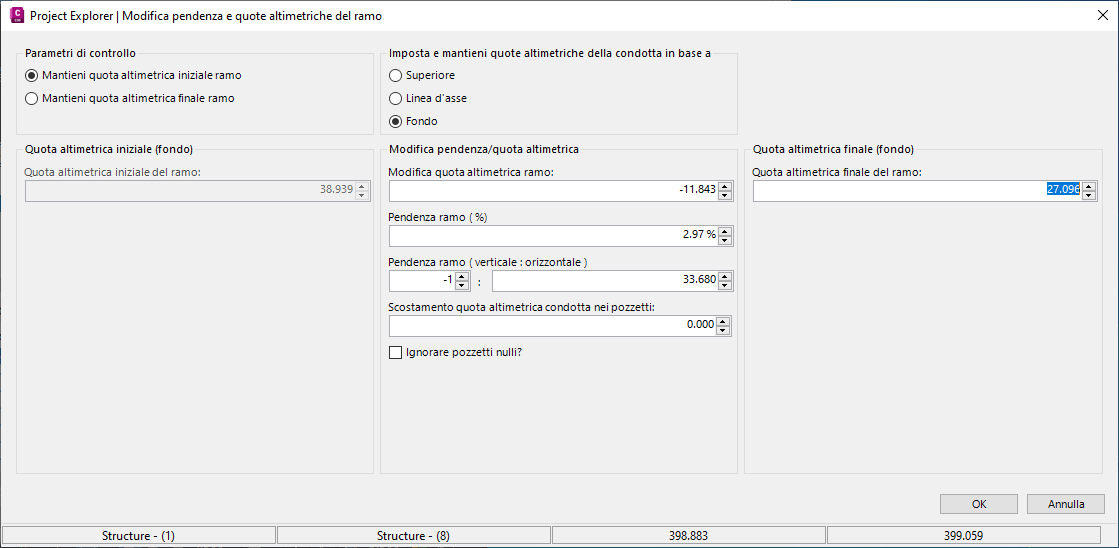Choose the Superiore radio option

(x=396, y=75)
